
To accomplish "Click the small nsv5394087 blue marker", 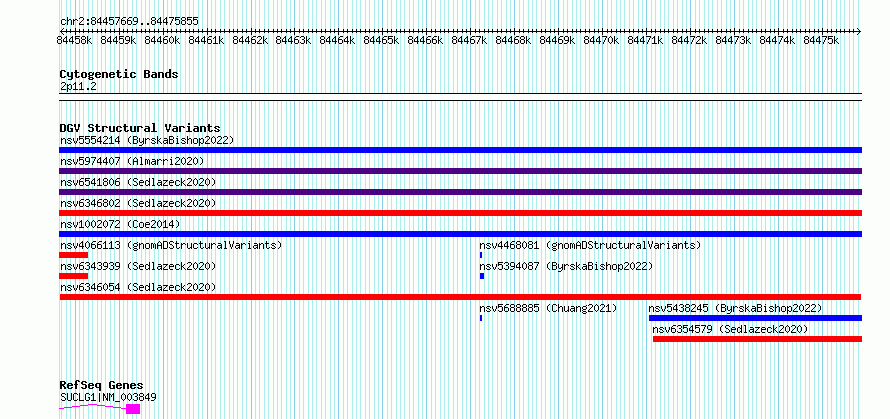I will 482,276.
